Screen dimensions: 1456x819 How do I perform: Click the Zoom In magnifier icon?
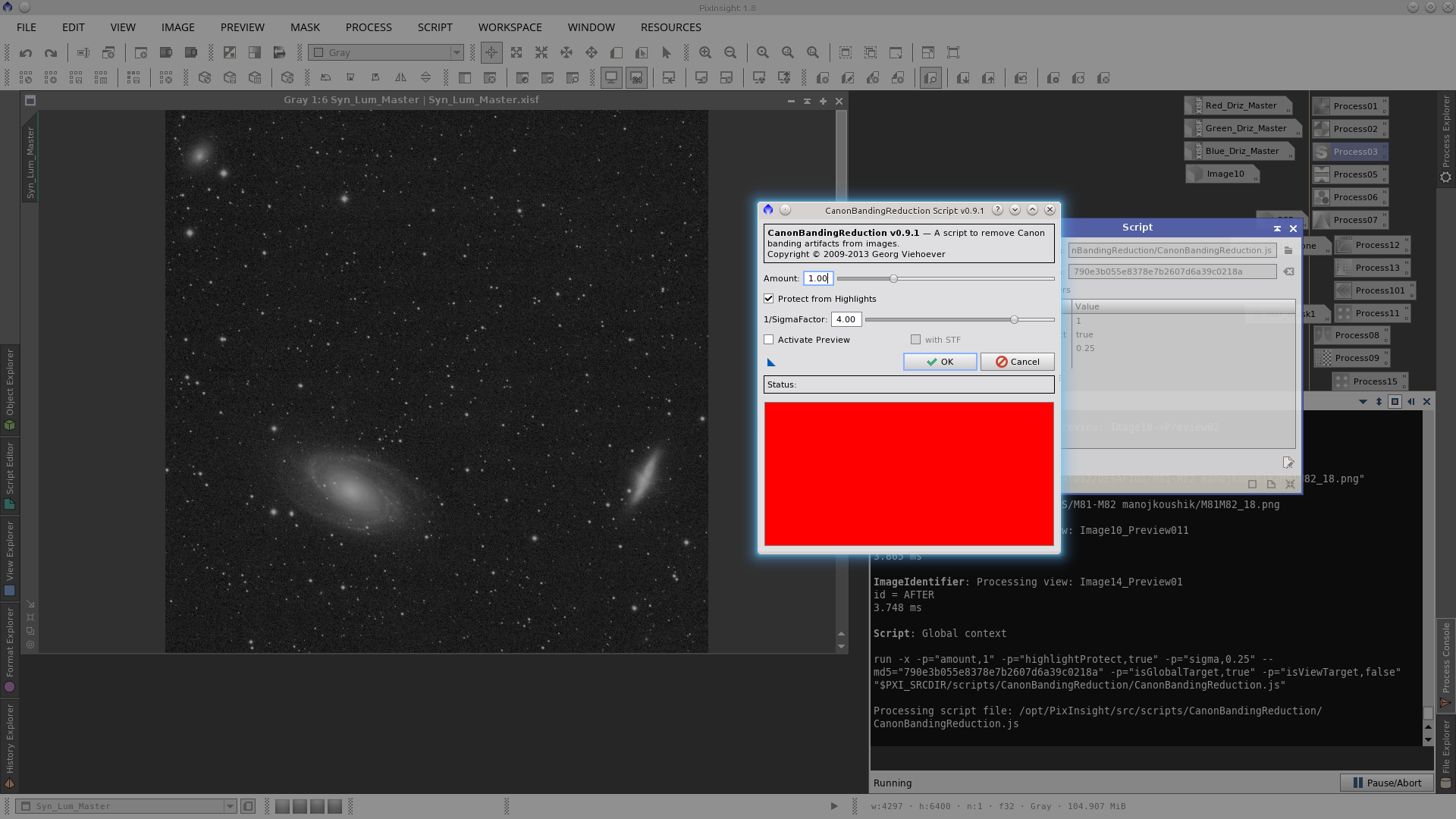click(x=705, y=52)
